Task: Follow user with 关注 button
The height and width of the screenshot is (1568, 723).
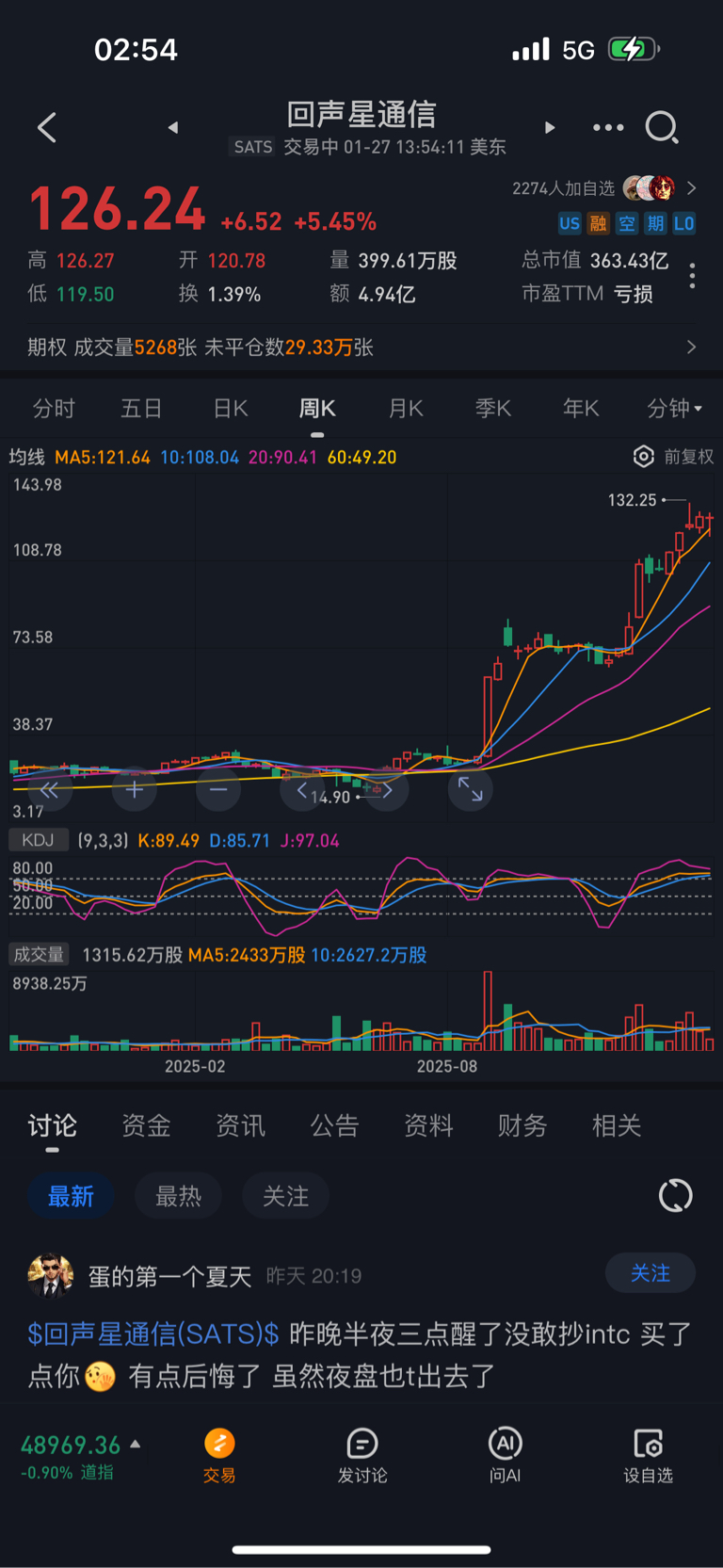Action: [651, 1273]
